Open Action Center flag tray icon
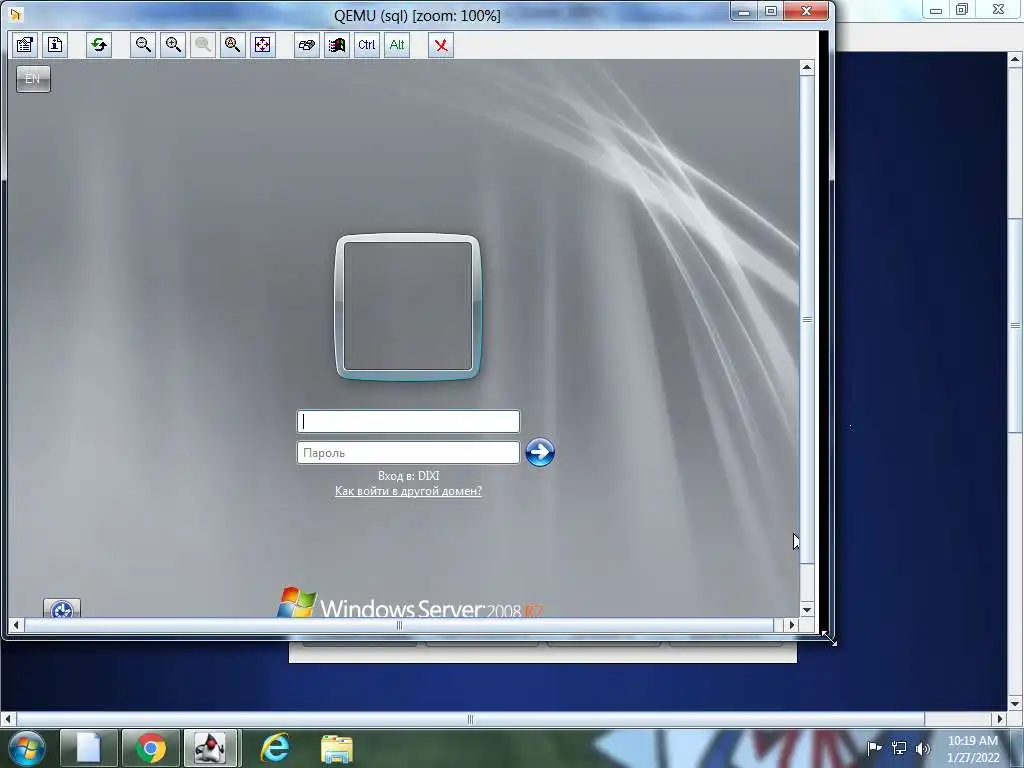Screen dimensions: 1024x768 (874, 748)
